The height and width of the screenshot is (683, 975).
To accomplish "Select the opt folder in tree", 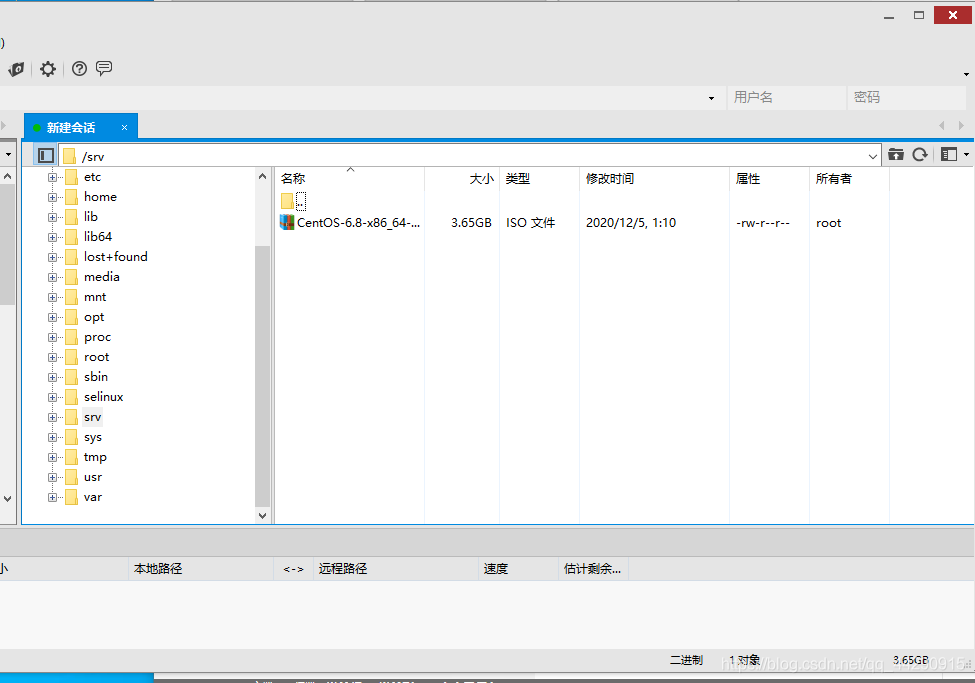I will click(94, 317).
